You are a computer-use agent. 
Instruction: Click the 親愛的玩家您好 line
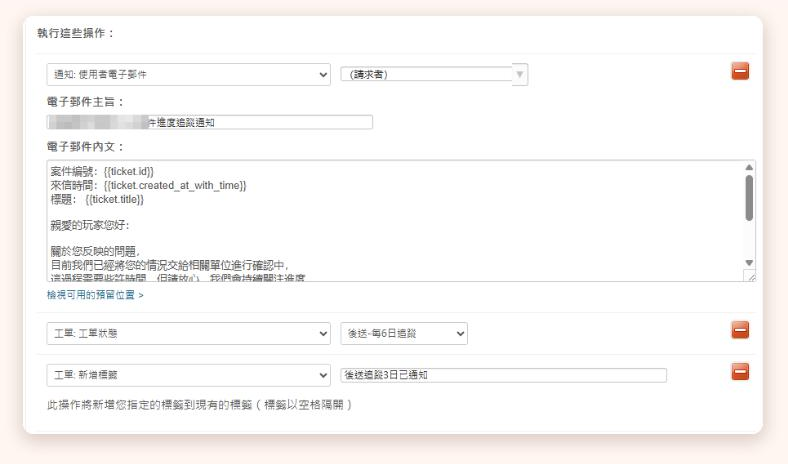tap(90, 225)
